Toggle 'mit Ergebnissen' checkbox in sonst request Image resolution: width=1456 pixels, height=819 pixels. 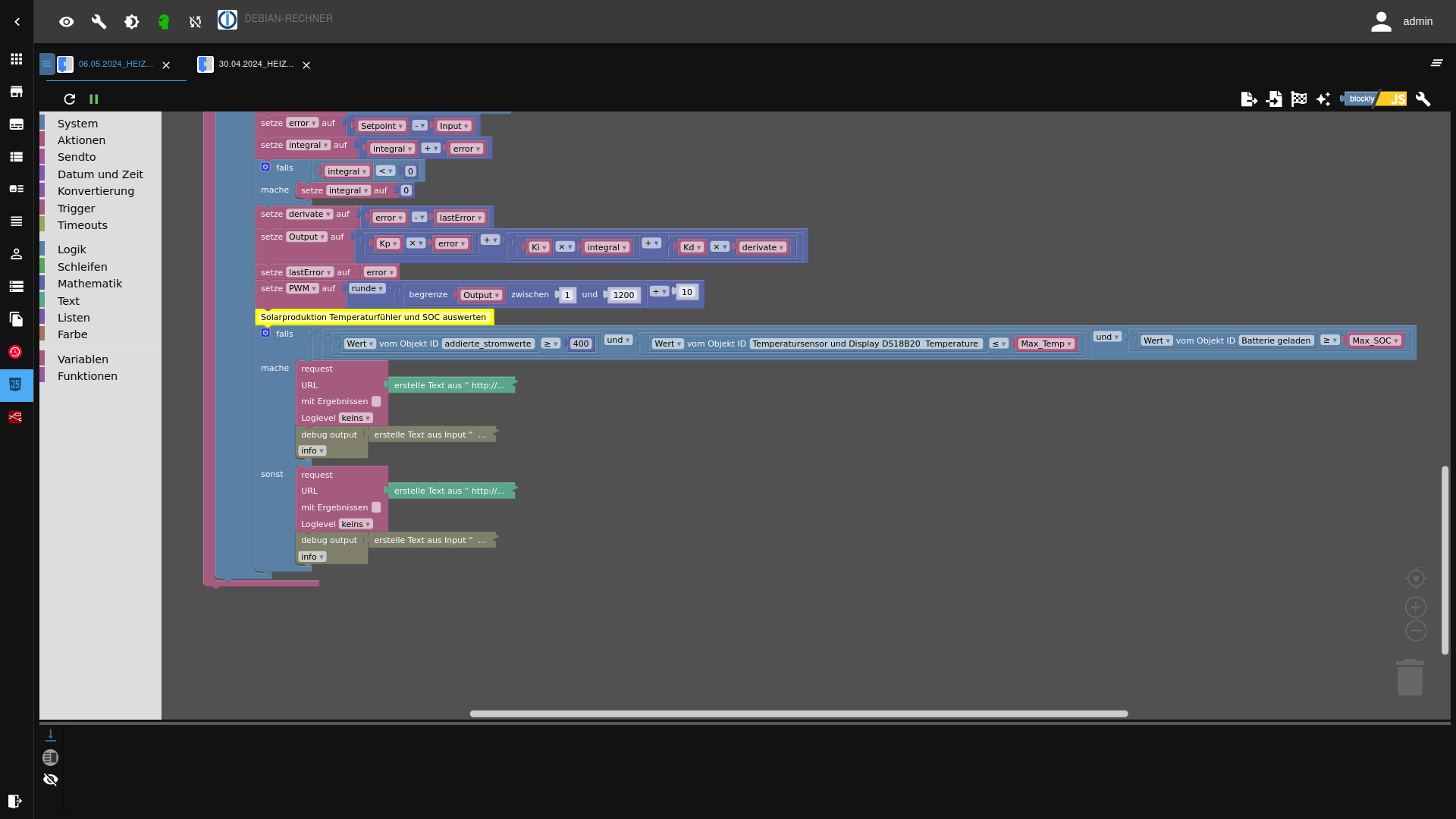(x=376, y=507)
